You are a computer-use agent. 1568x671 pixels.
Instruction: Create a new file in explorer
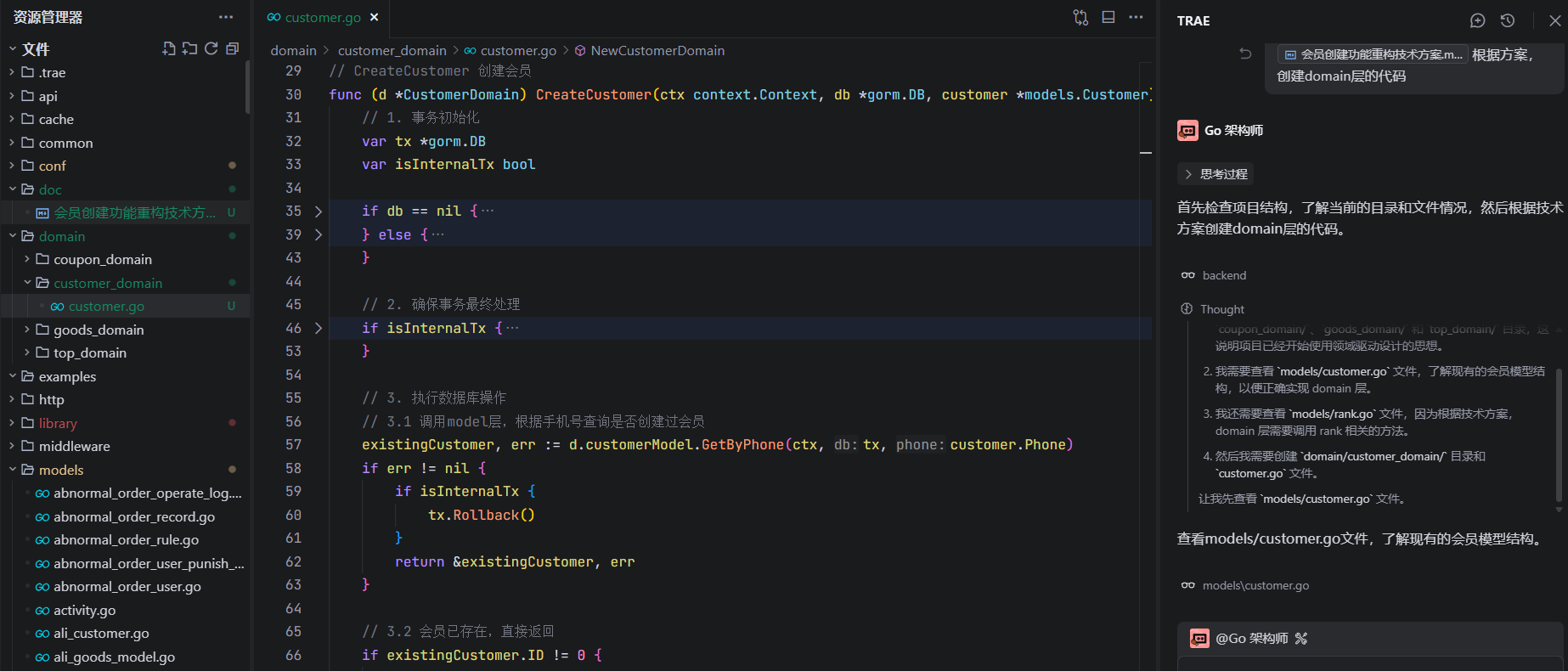(169, 48)
